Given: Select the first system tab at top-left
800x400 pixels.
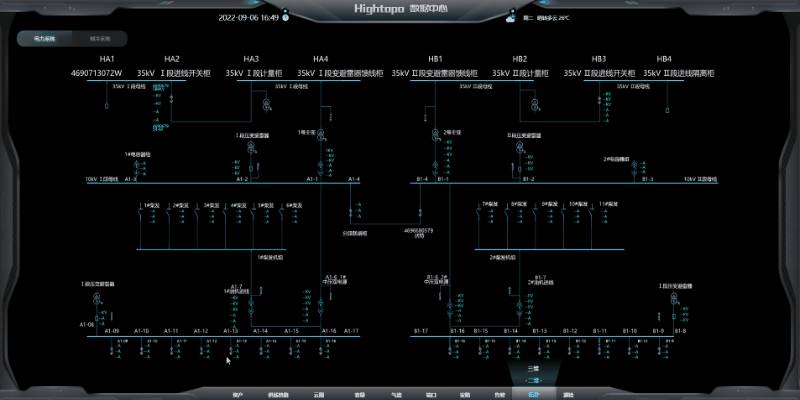Looking at the screenshot, I should 45,39.
